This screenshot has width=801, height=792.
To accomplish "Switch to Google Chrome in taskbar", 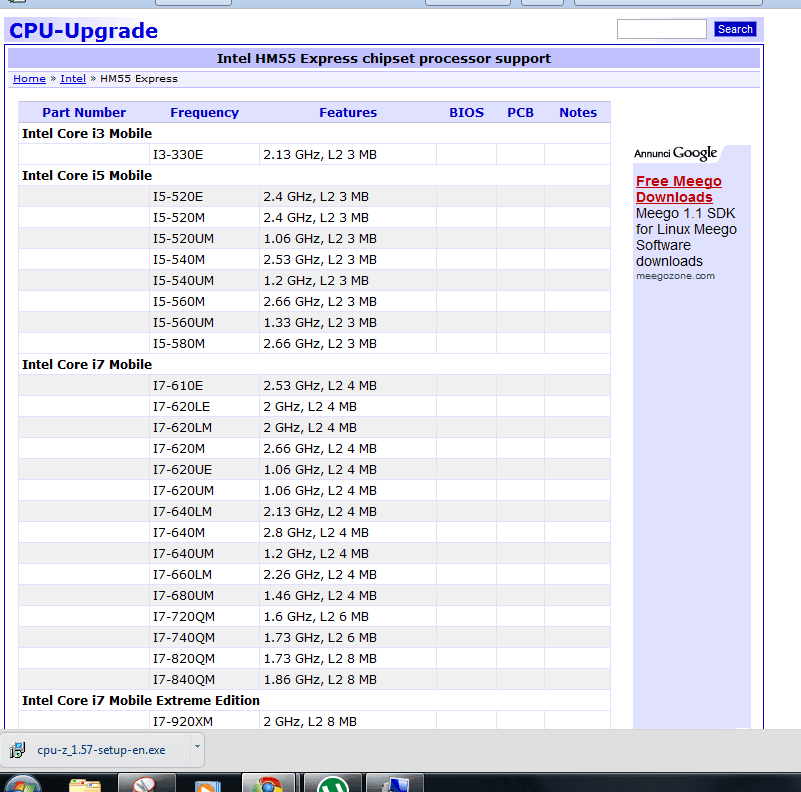I will point(269,783).
